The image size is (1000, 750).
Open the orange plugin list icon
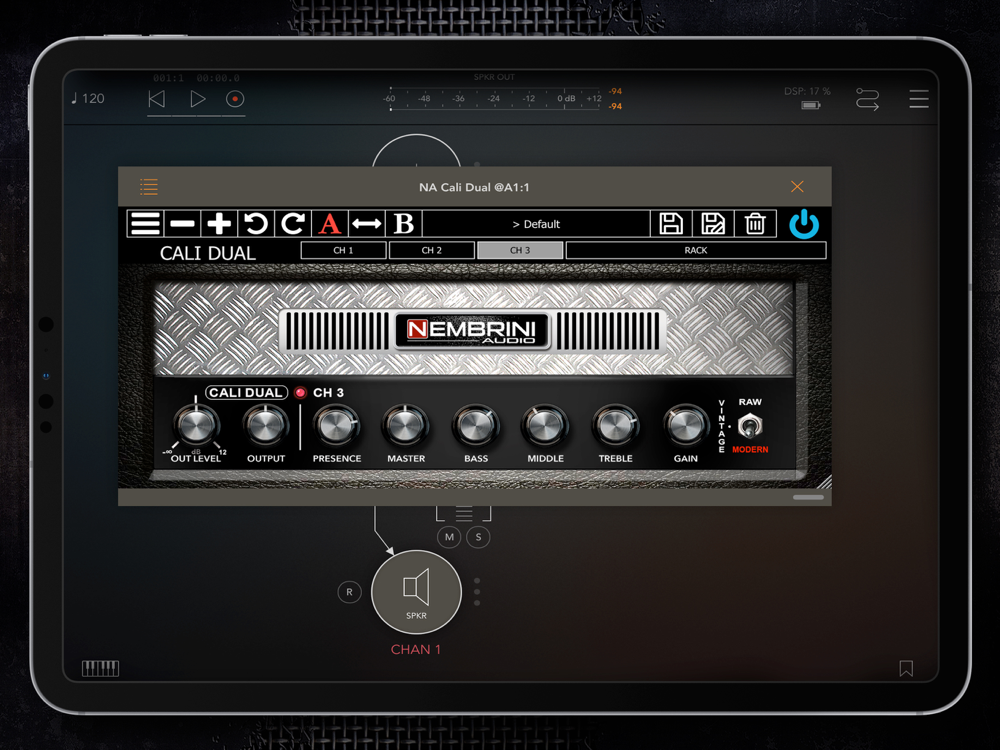(x=149, y=187)
